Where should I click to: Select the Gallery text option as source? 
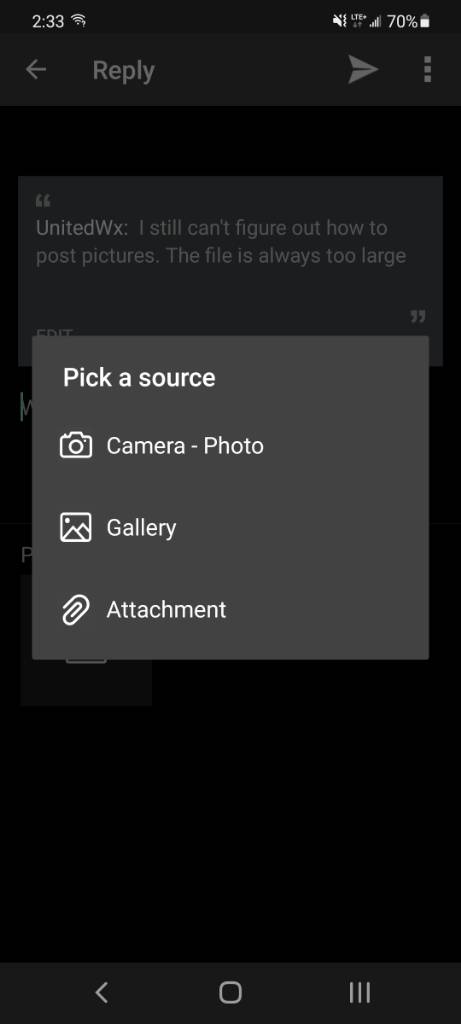tap(141, 528)
